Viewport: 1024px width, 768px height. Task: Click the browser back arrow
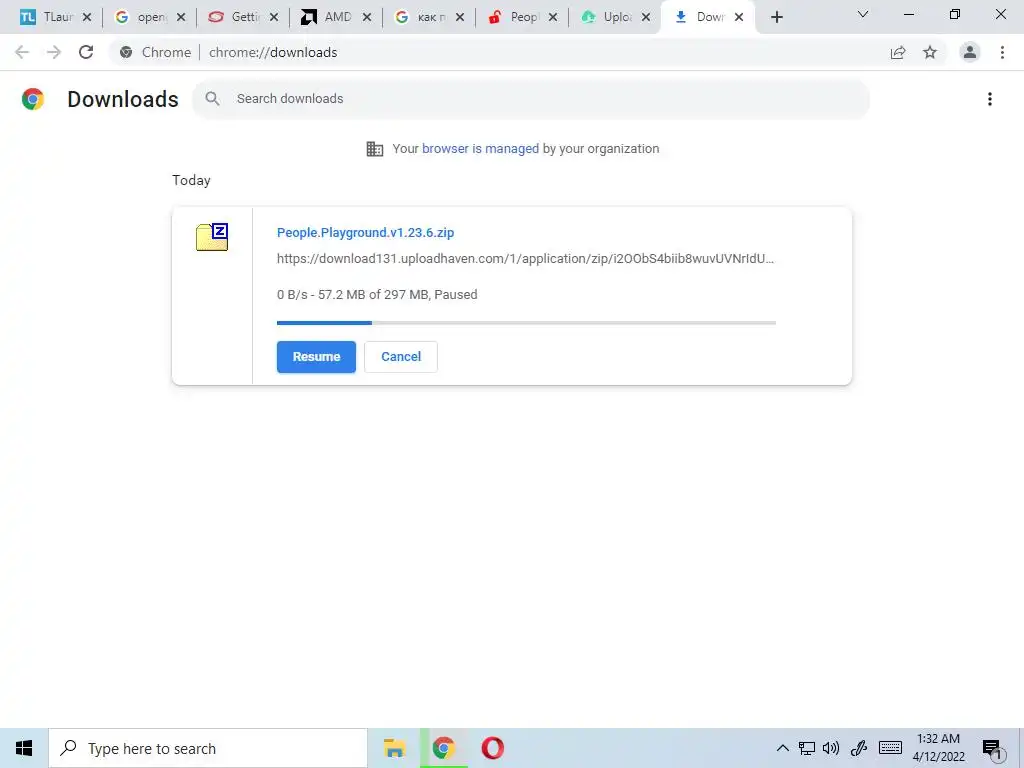tap(22, 52)
